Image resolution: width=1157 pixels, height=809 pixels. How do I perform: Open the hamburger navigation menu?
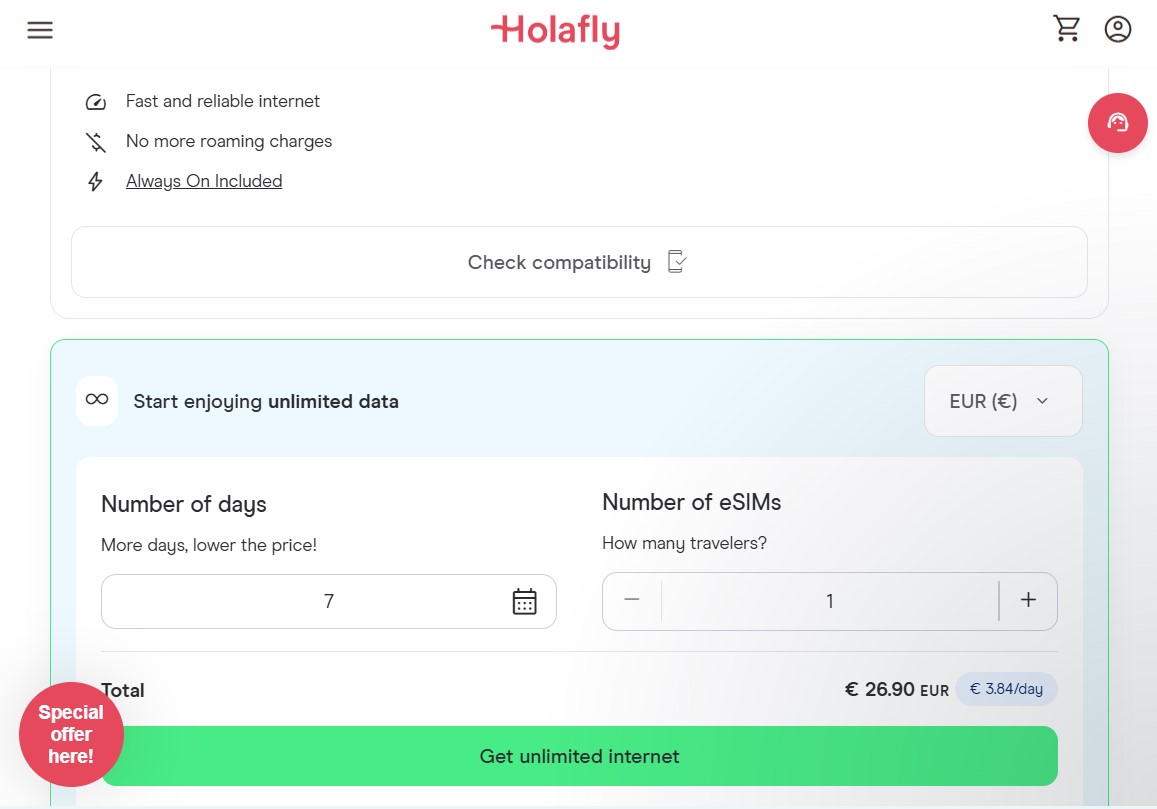click(40, 30)
